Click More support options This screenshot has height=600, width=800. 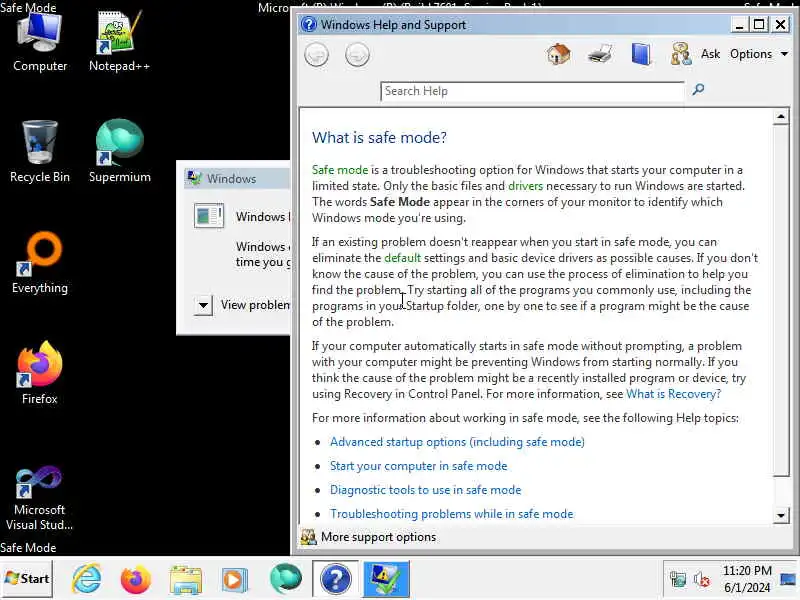378,537
